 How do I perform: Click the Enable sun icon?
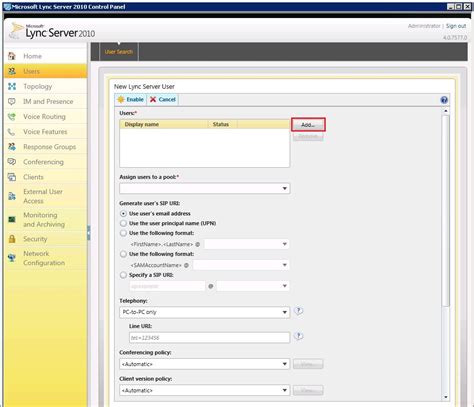121,99
